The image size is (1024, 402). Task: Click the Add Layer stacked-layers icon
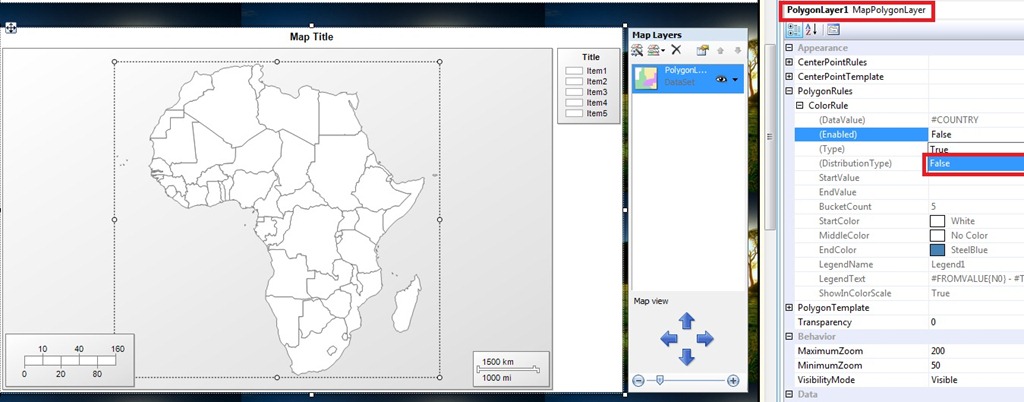point(655,50)
